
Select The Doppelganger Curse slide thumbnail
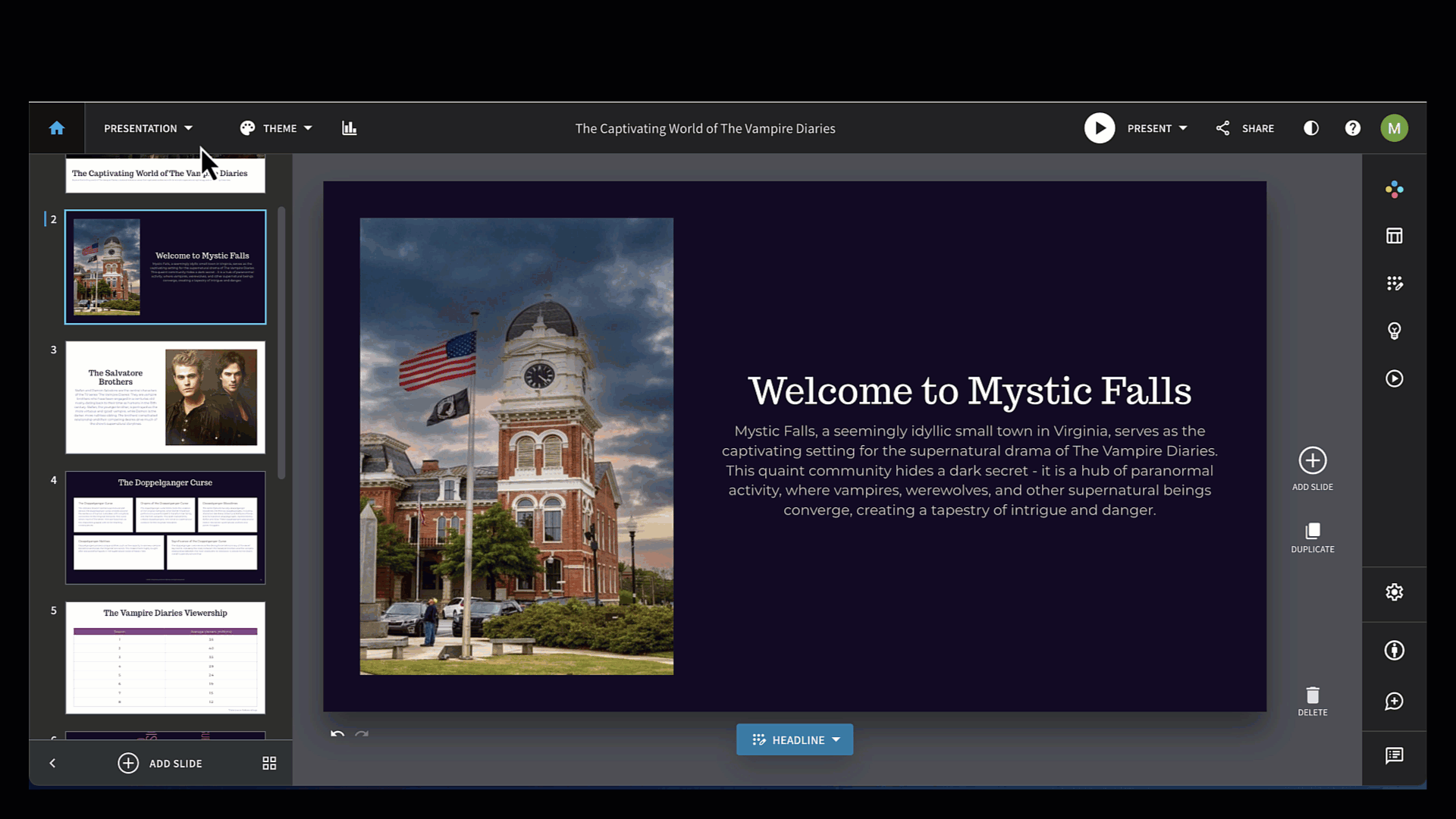[165, 528]
